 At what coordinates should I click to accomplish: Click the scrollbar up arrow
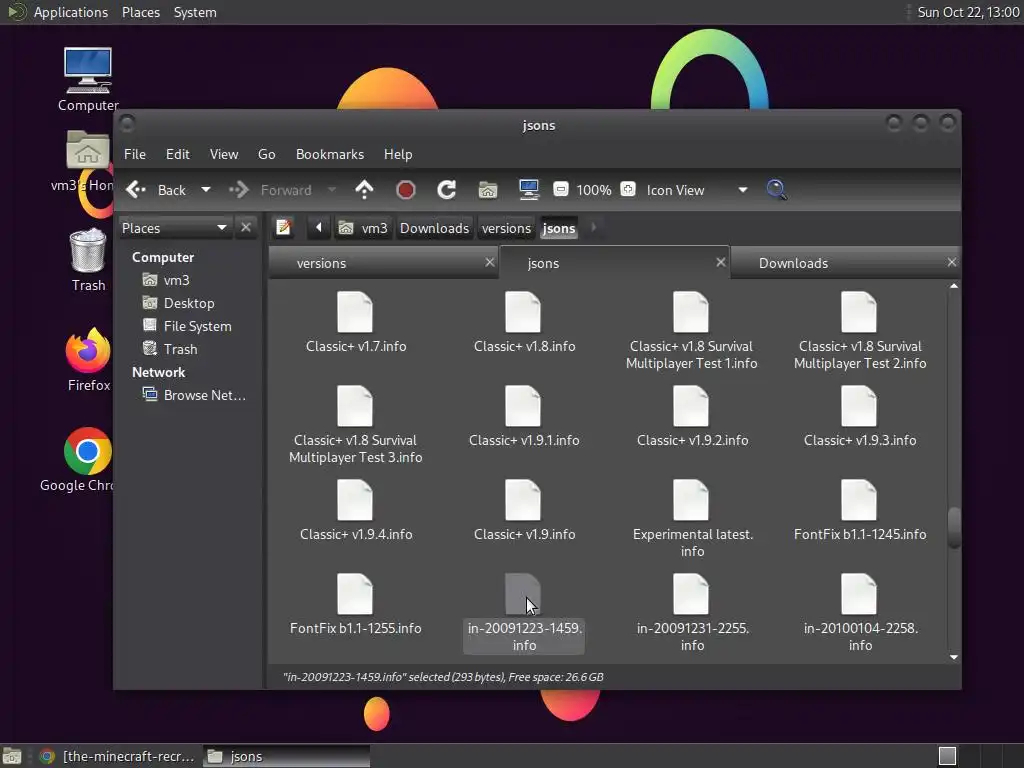(x=954, y=286)
